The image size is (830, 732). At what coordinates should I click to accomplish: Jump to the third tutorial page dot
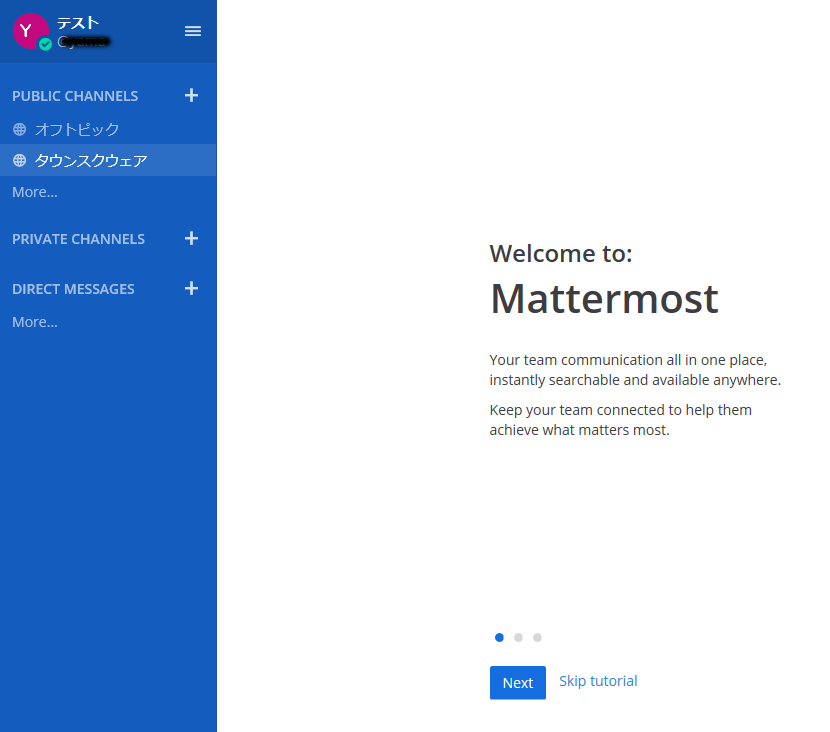[537, 637]
